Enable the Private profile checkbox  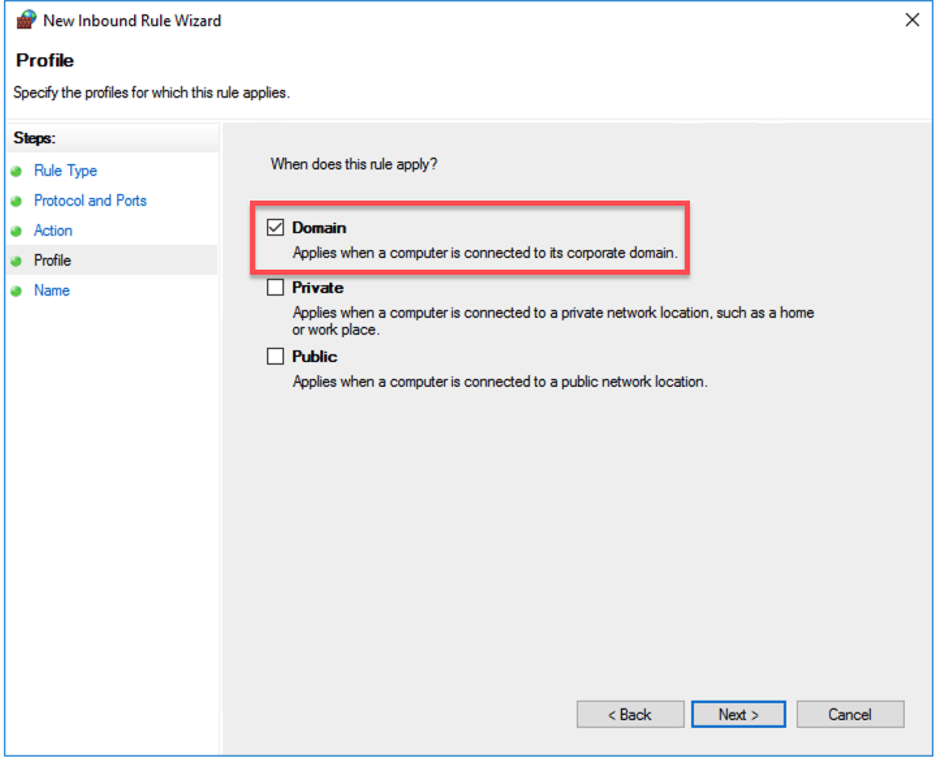[277, 287]
